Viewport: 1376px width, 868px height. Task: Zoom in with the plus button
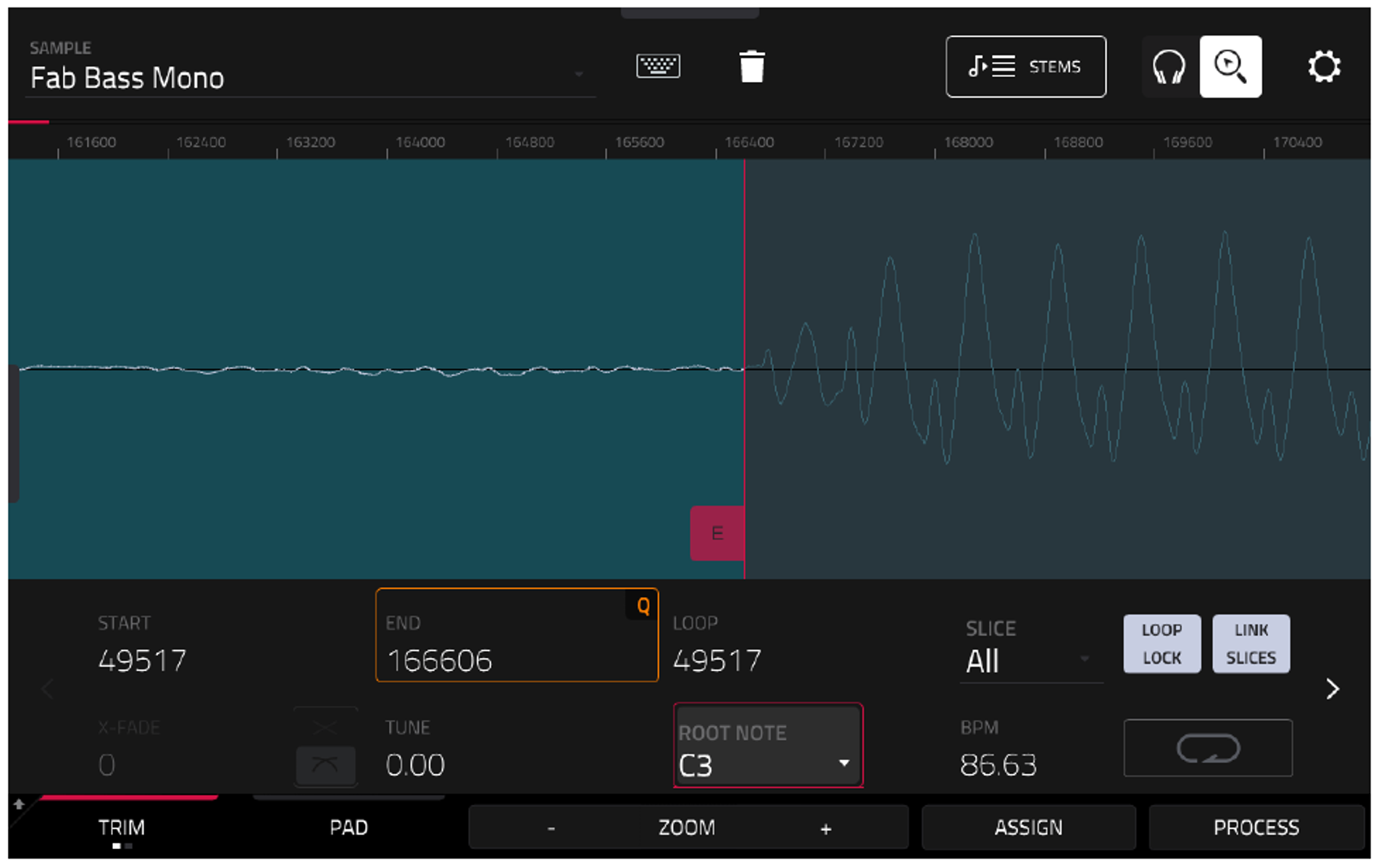point(825,828)
